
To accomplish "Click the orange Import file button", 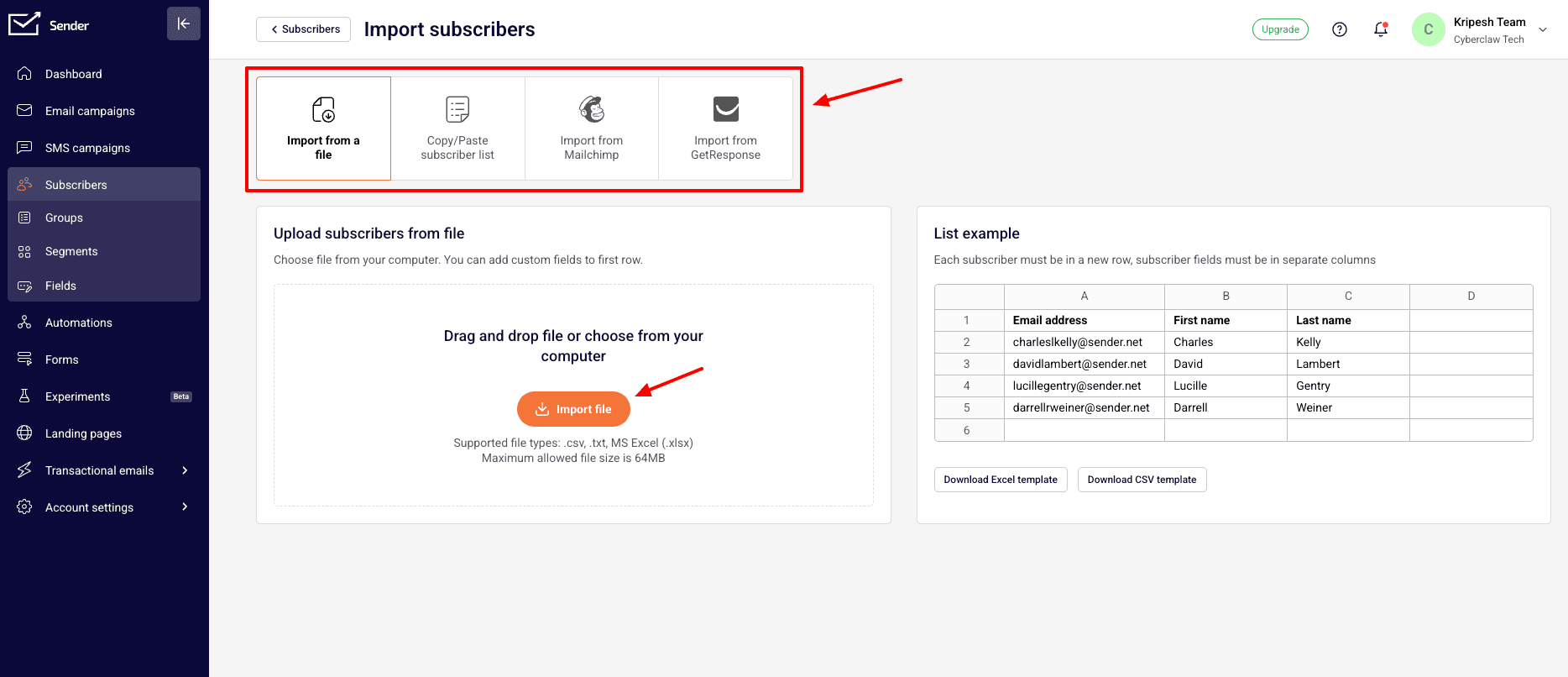I will click(573, 409).
